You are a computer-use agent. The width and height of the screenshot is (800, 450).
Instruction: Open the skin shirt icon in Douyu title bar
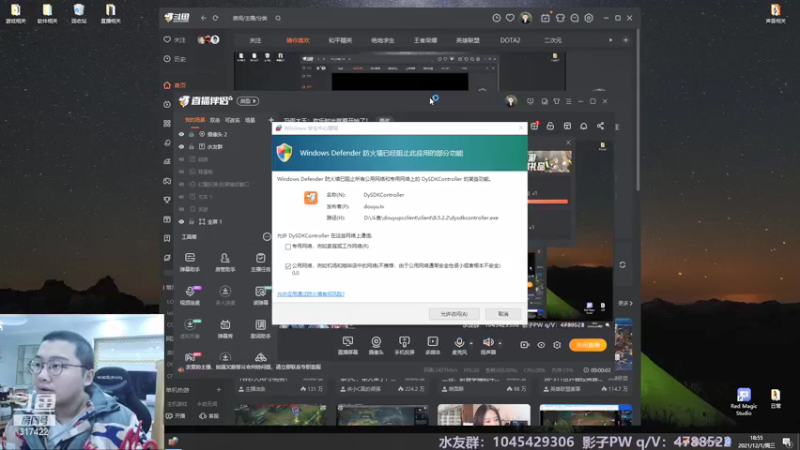(560, 18)
